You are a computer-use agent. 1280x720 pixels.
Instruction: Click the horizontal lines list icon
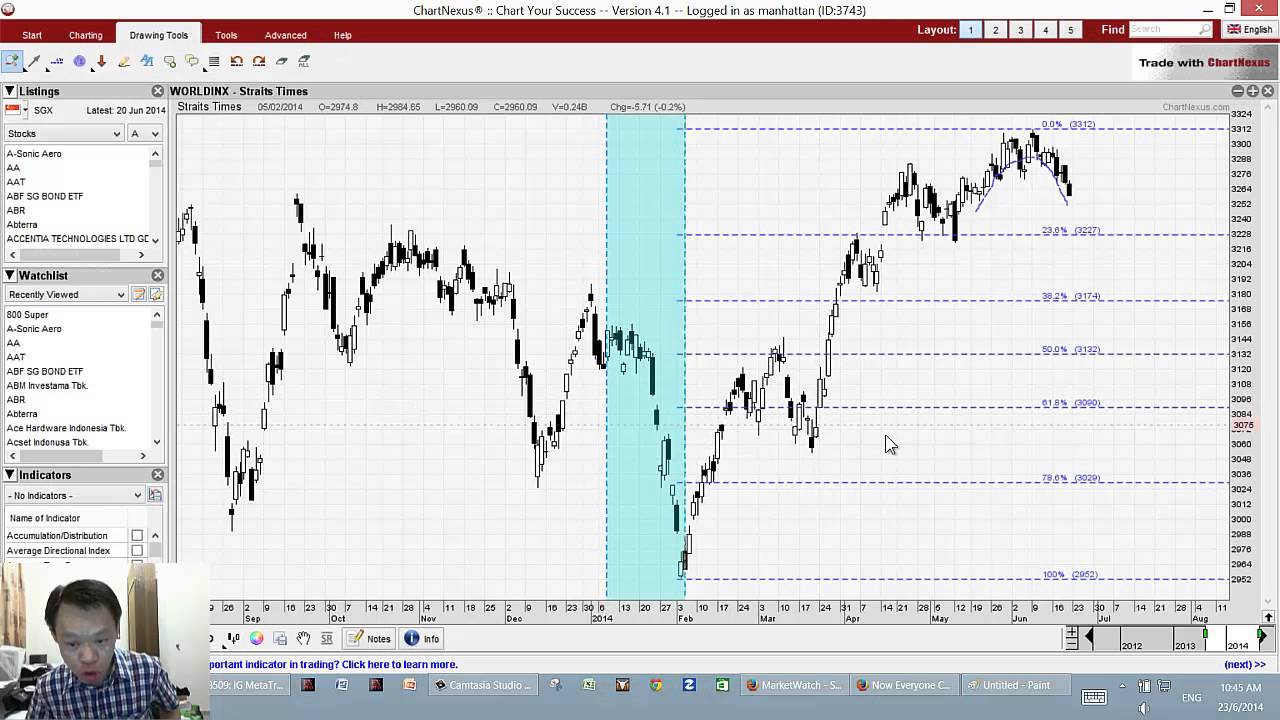(214, 62)
